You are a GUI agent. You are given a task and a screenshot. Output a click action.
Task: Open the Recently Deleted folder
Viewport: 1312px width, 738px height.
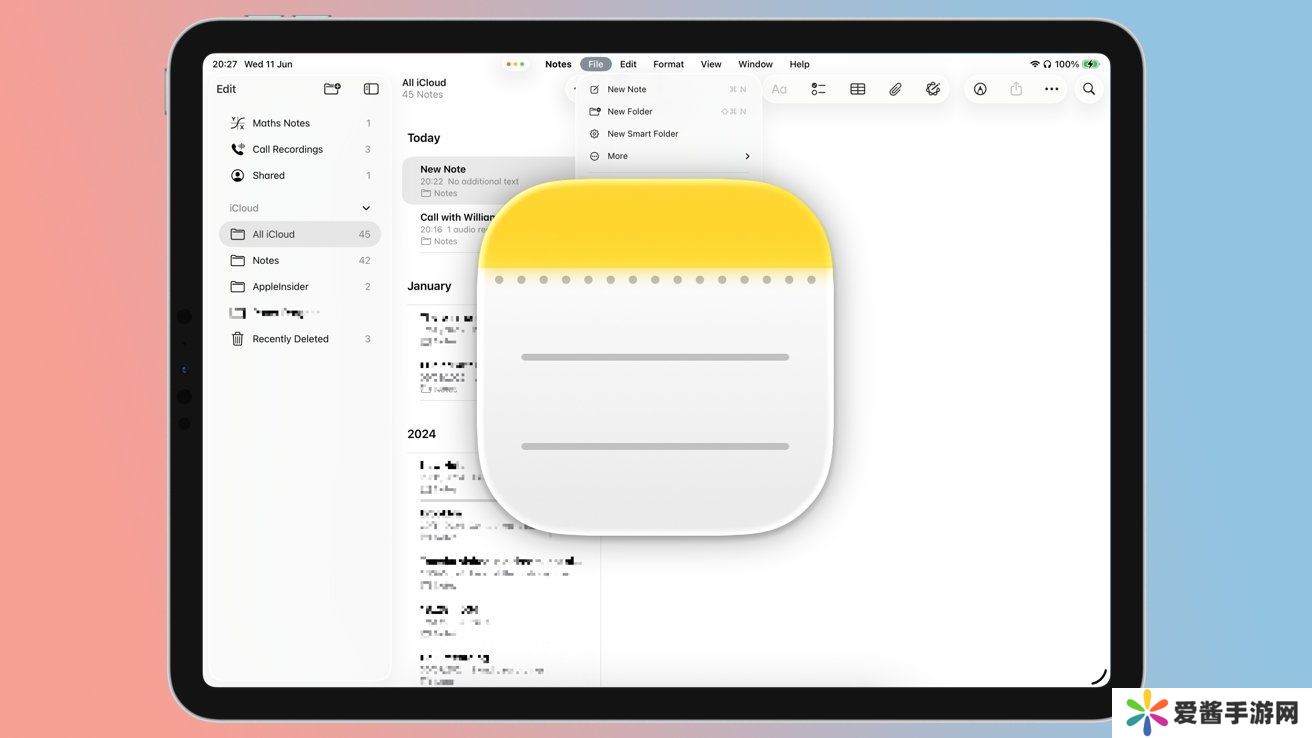(290, 339)
